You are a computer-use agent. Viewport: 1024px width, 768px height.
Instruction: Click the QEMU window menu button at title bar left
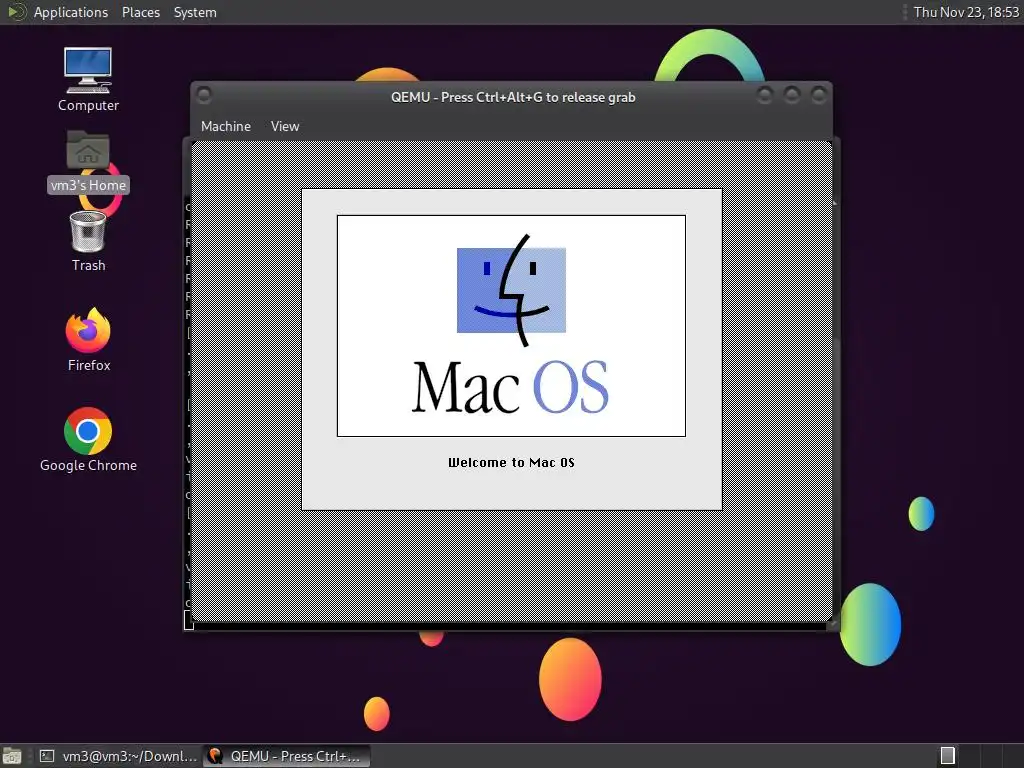(204, 95)
